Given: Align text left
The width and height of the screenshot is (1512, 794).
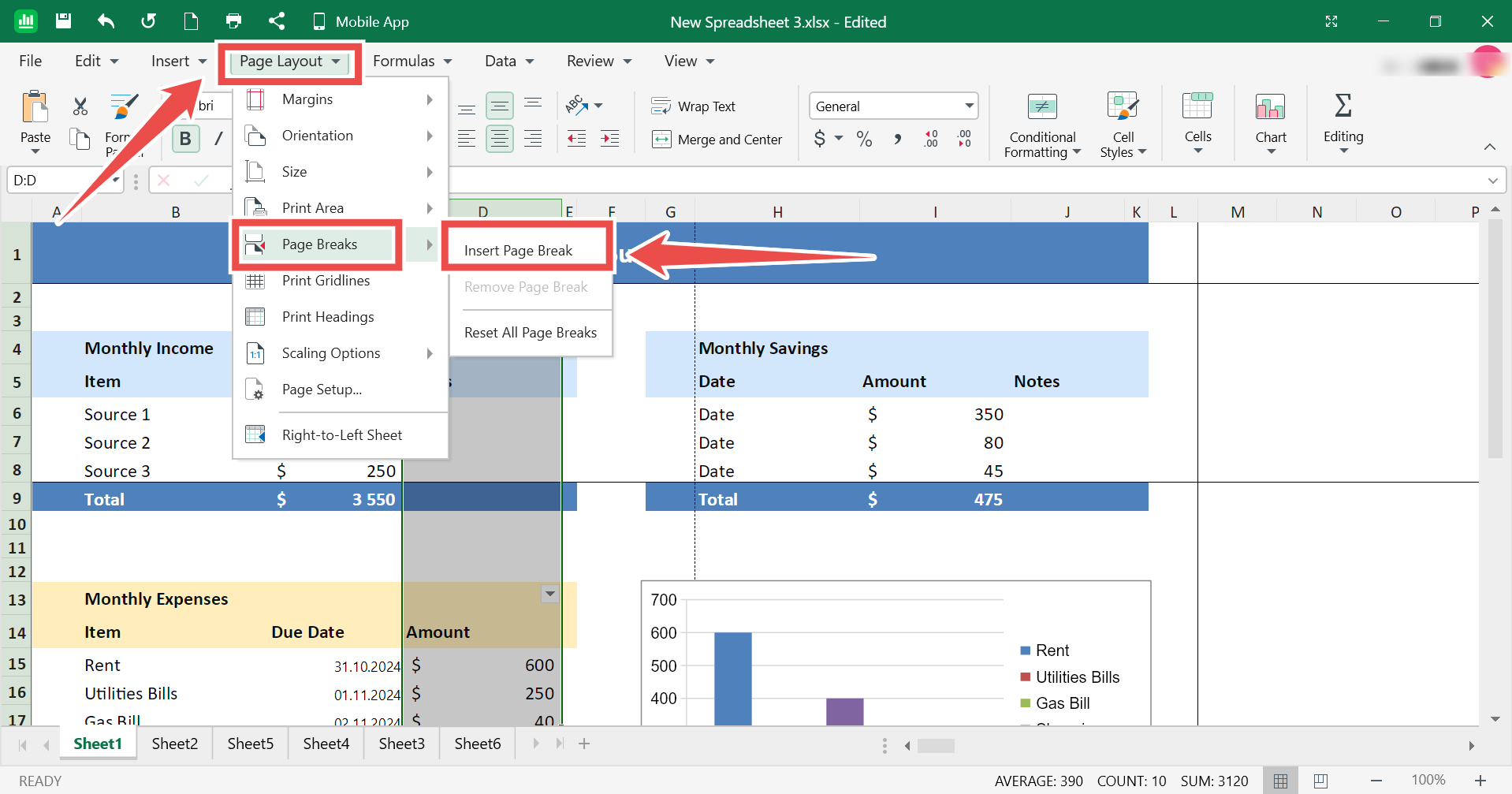Looking at the screenshot, I should (467, 140).
